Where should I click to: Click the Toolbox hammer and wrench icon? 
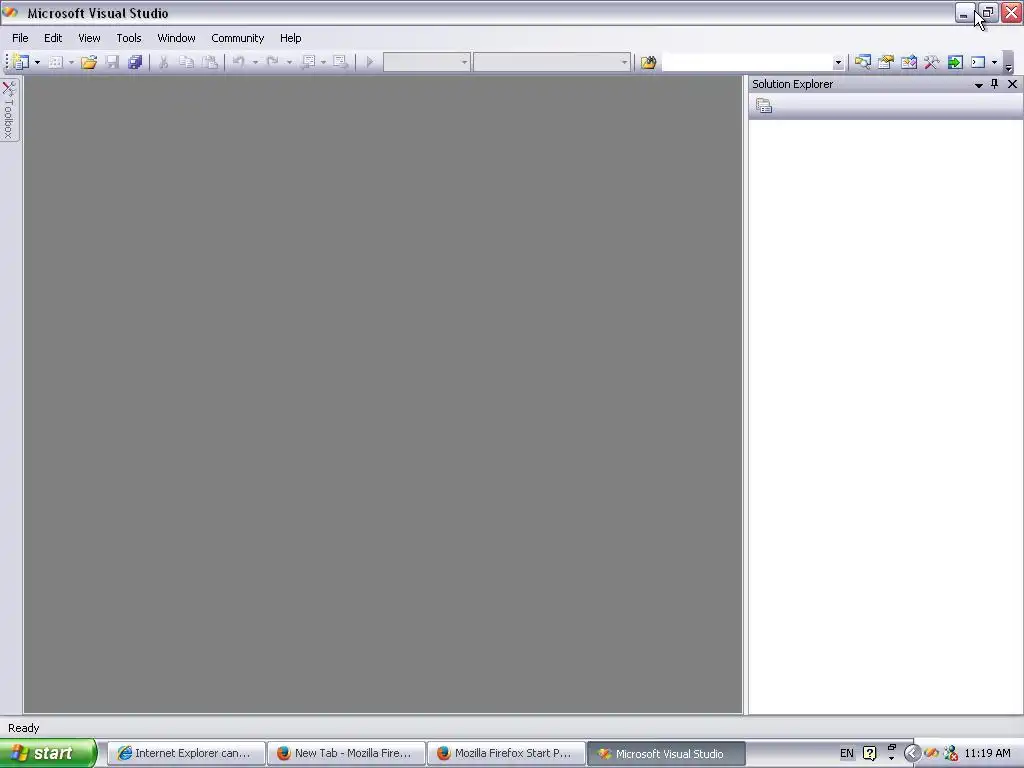931,62
